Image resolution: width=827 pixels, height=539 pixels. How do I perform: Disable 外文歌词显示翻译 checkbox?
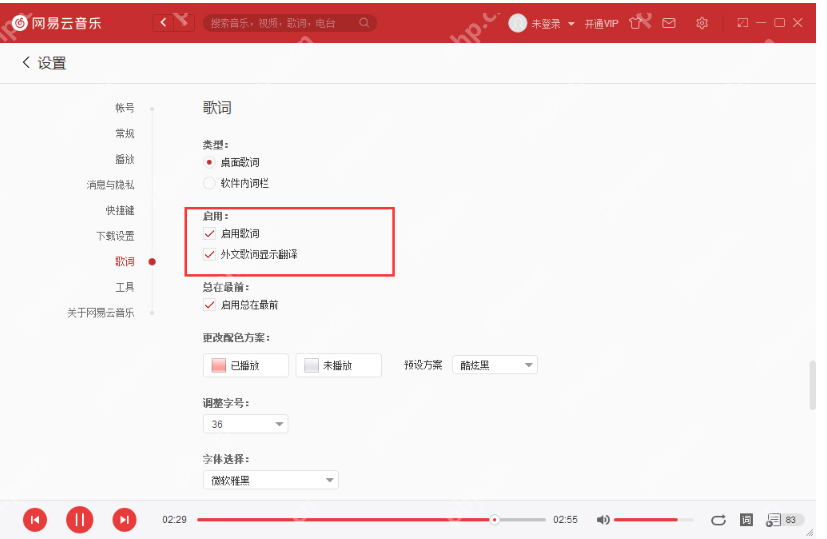[210, 254]
